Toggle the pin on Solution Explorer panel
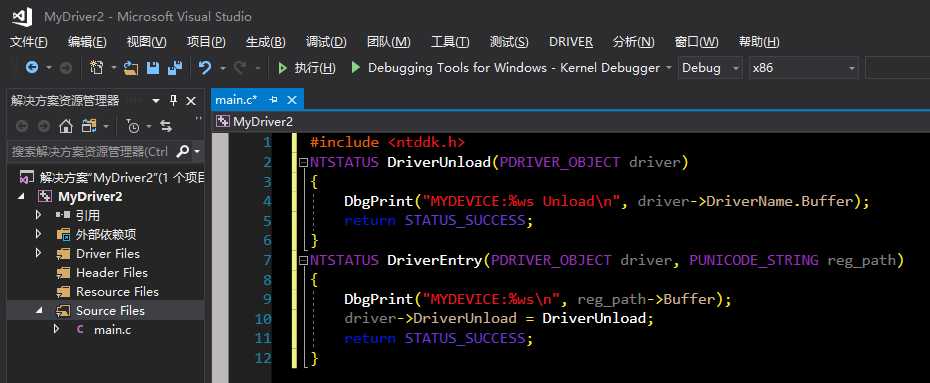The image size is (930, 383). click(173, 101)
